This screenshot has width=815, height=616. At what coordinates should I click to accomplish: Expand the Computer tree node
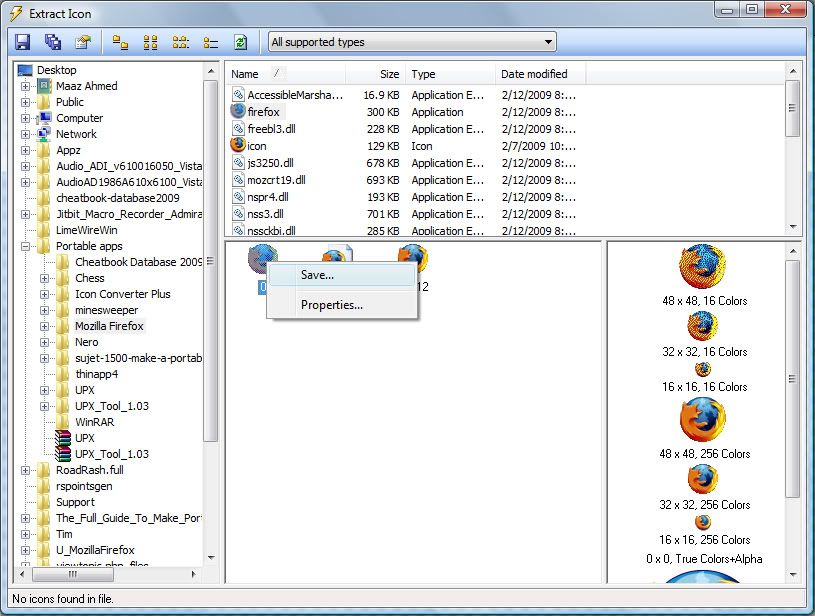26,118
